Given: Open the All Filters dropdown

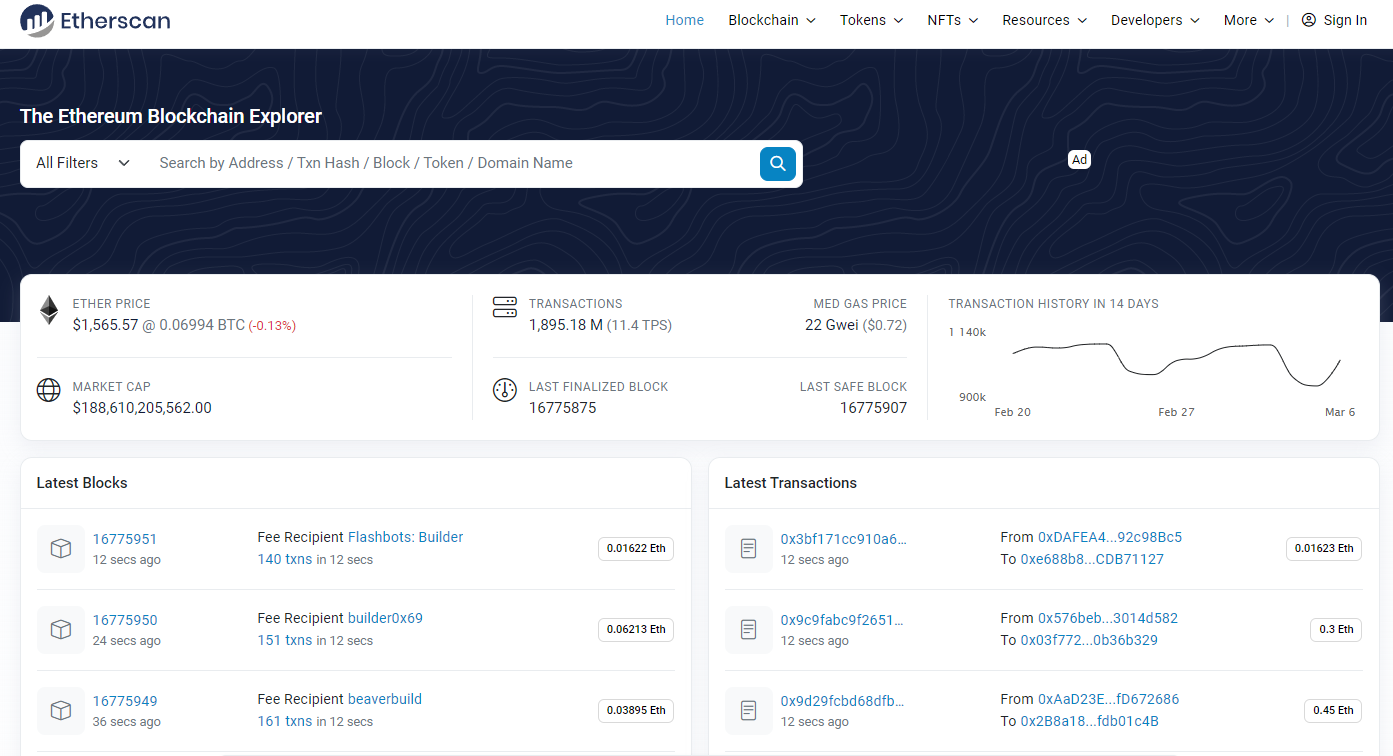Looking at the screenshot, I should pos(83,163).
